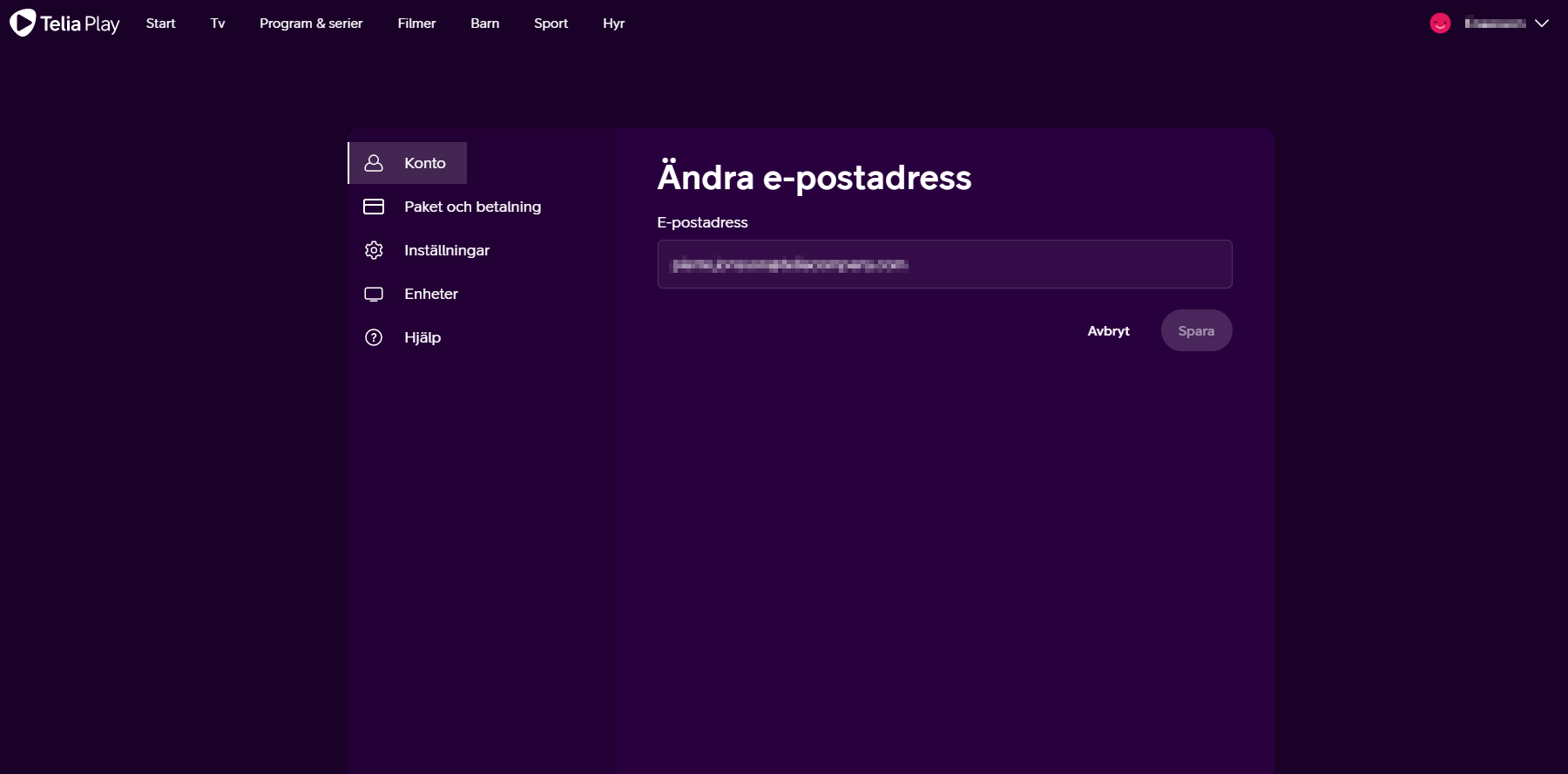Click the screen icon for Enheter

click(x=374, y=294)
